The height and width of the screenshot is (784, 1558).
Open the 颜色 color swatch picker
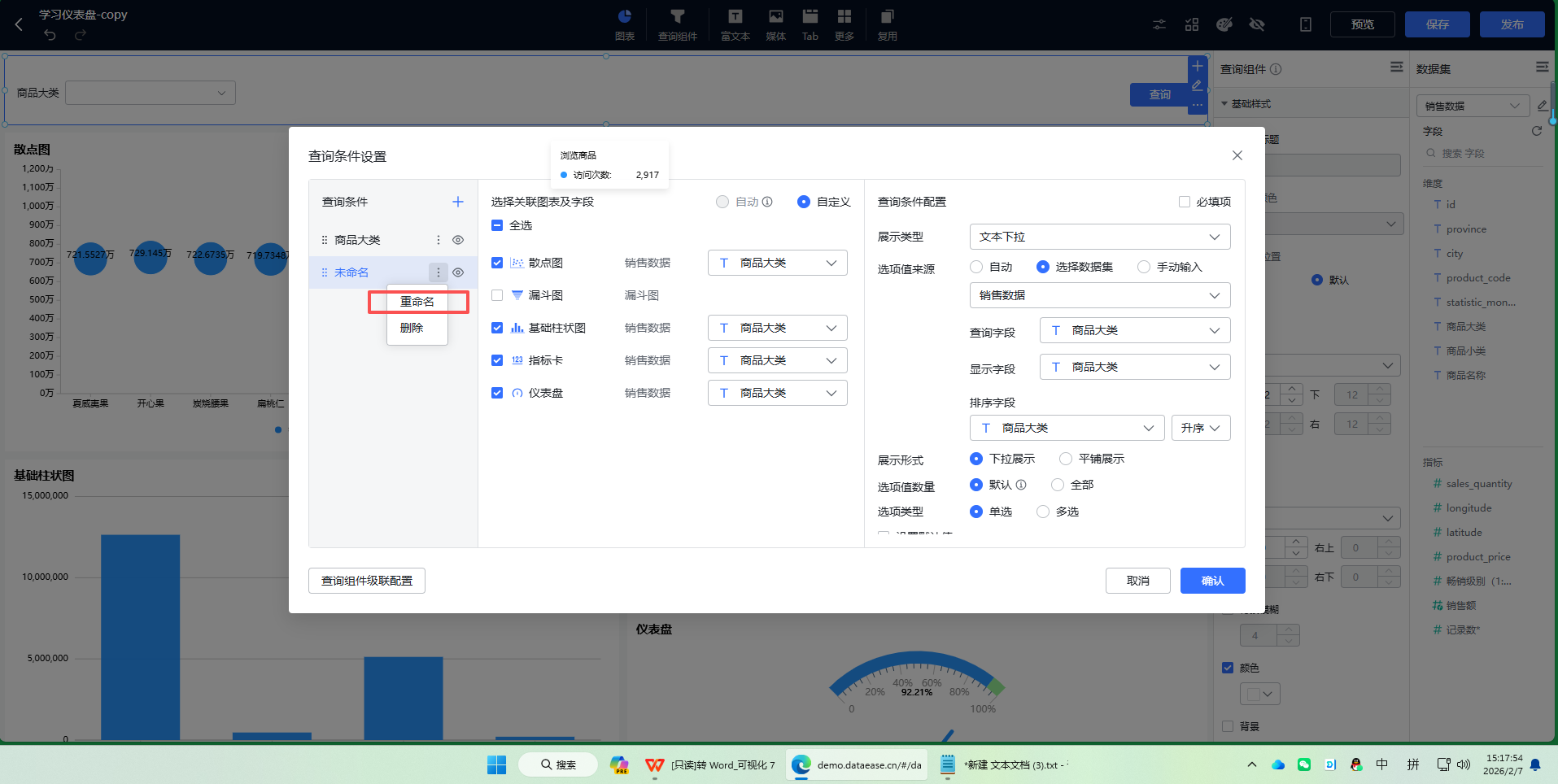tap(1259, 693)
